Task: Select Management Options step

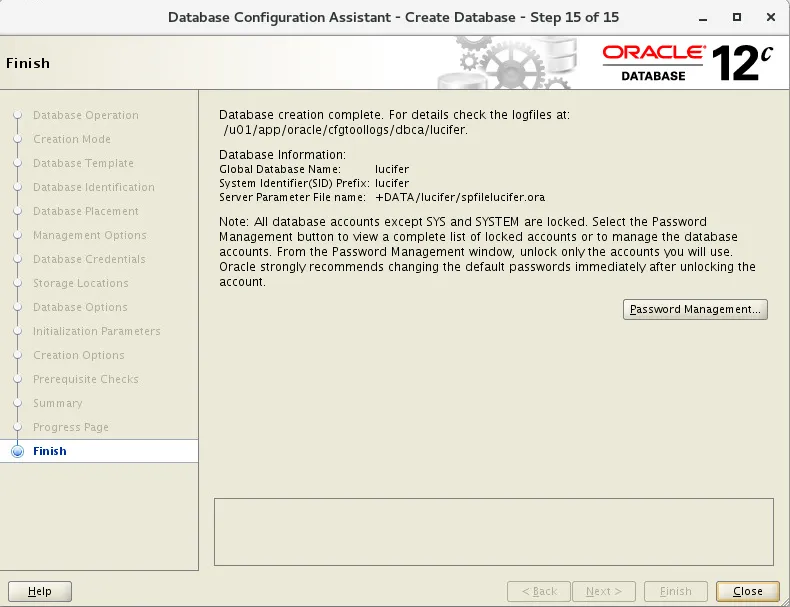Action: click(90, 235)
